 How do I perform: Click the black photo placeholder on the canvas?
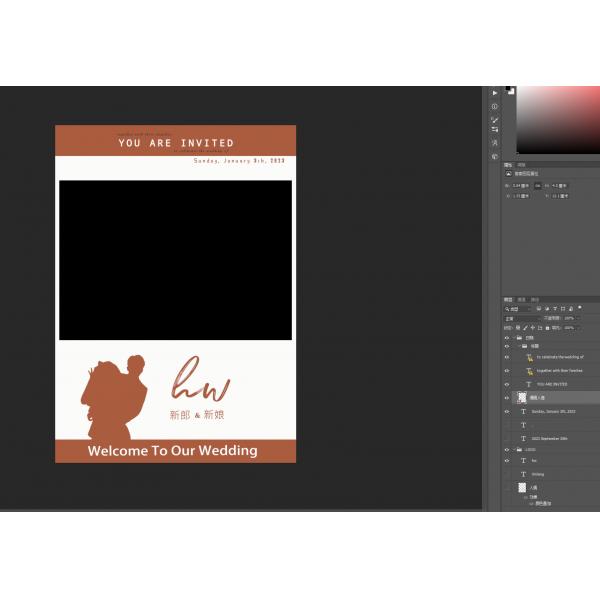click(175, 260)
